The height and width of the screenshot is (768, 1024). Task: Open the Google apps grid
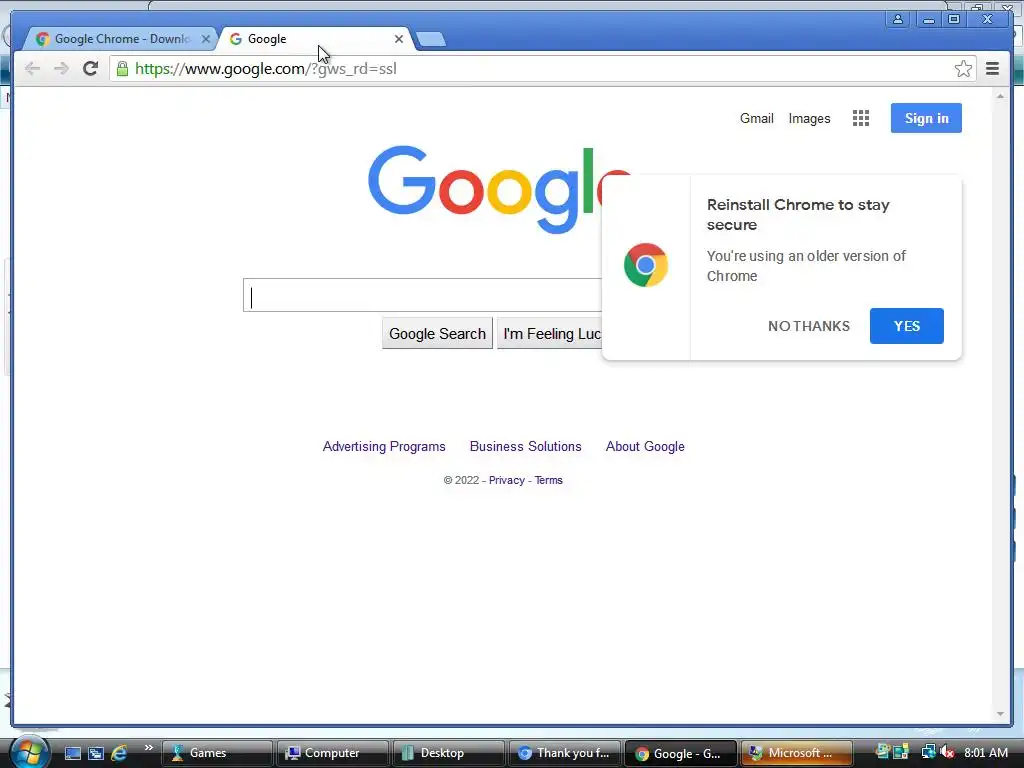coord(861,118)
